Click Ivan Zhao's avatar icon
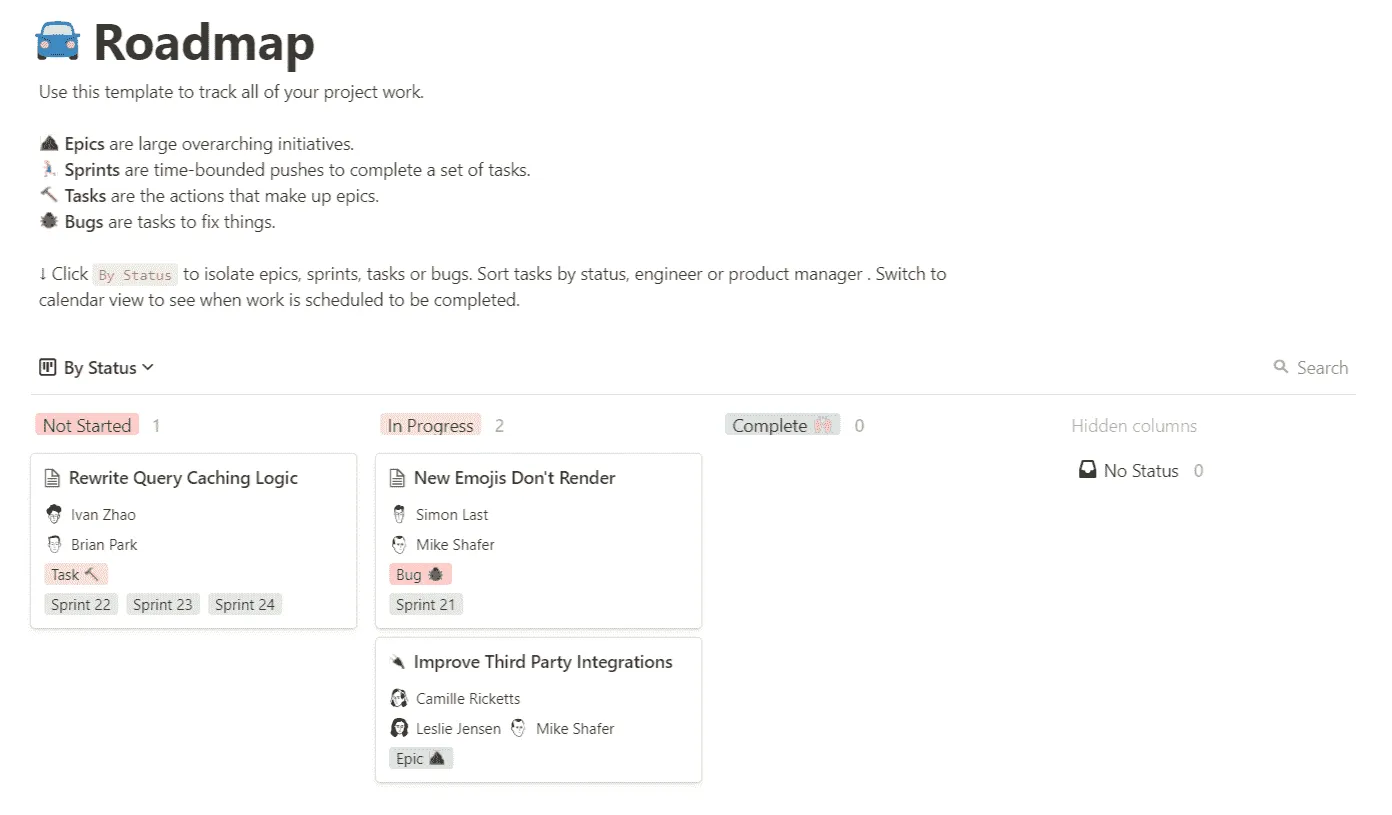The width and height of the screenshot is (1392, 815). pyautogui.click(x=54, y=514)
